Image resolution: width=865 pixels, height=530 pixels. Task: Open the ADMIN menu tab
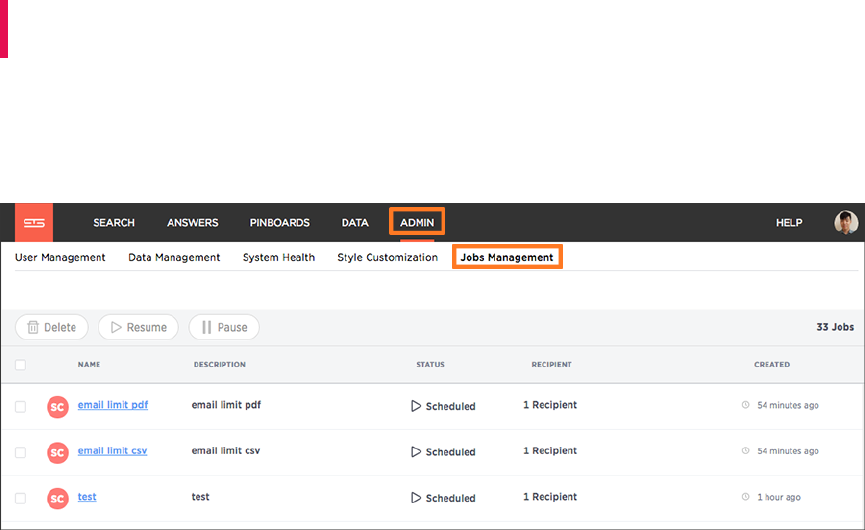(417, 222)
